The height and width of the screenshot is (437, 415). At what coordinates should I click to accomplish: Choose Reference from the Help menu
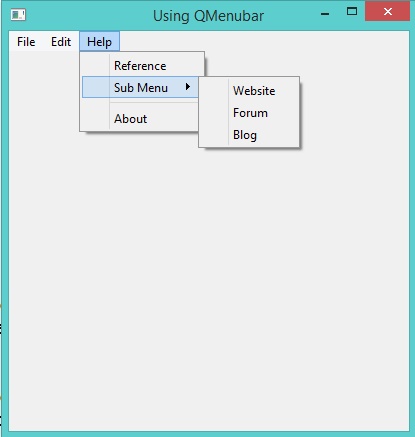tap(142, 66)
